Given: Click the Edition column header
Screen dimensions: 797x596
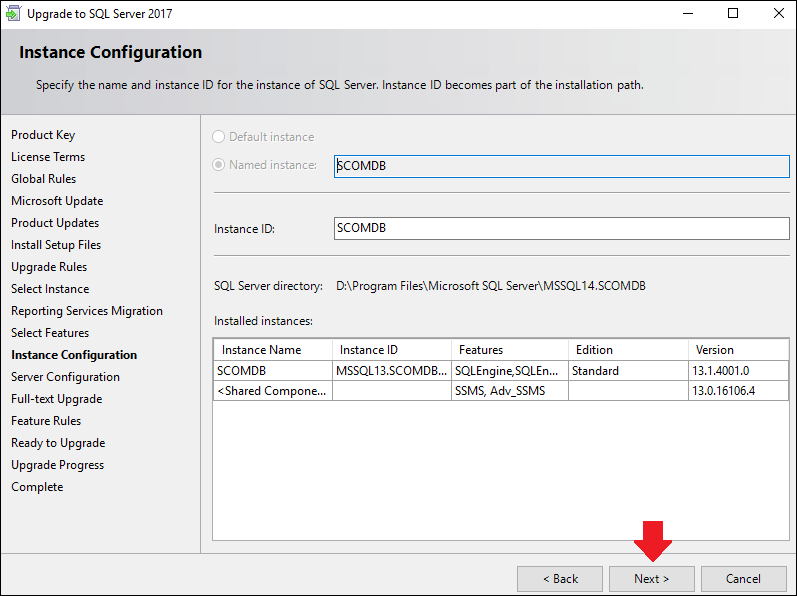Looking at the screenshot, I should [x=628, y=350].
